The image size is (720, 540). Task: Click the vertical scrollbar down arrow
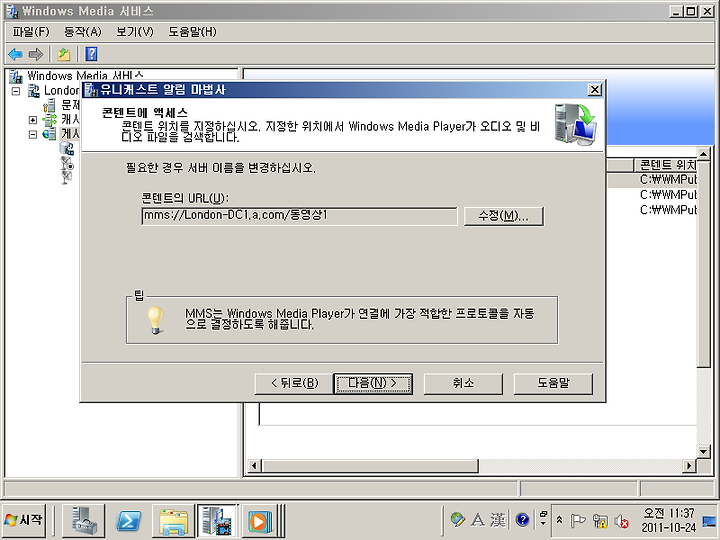(703, 451)
